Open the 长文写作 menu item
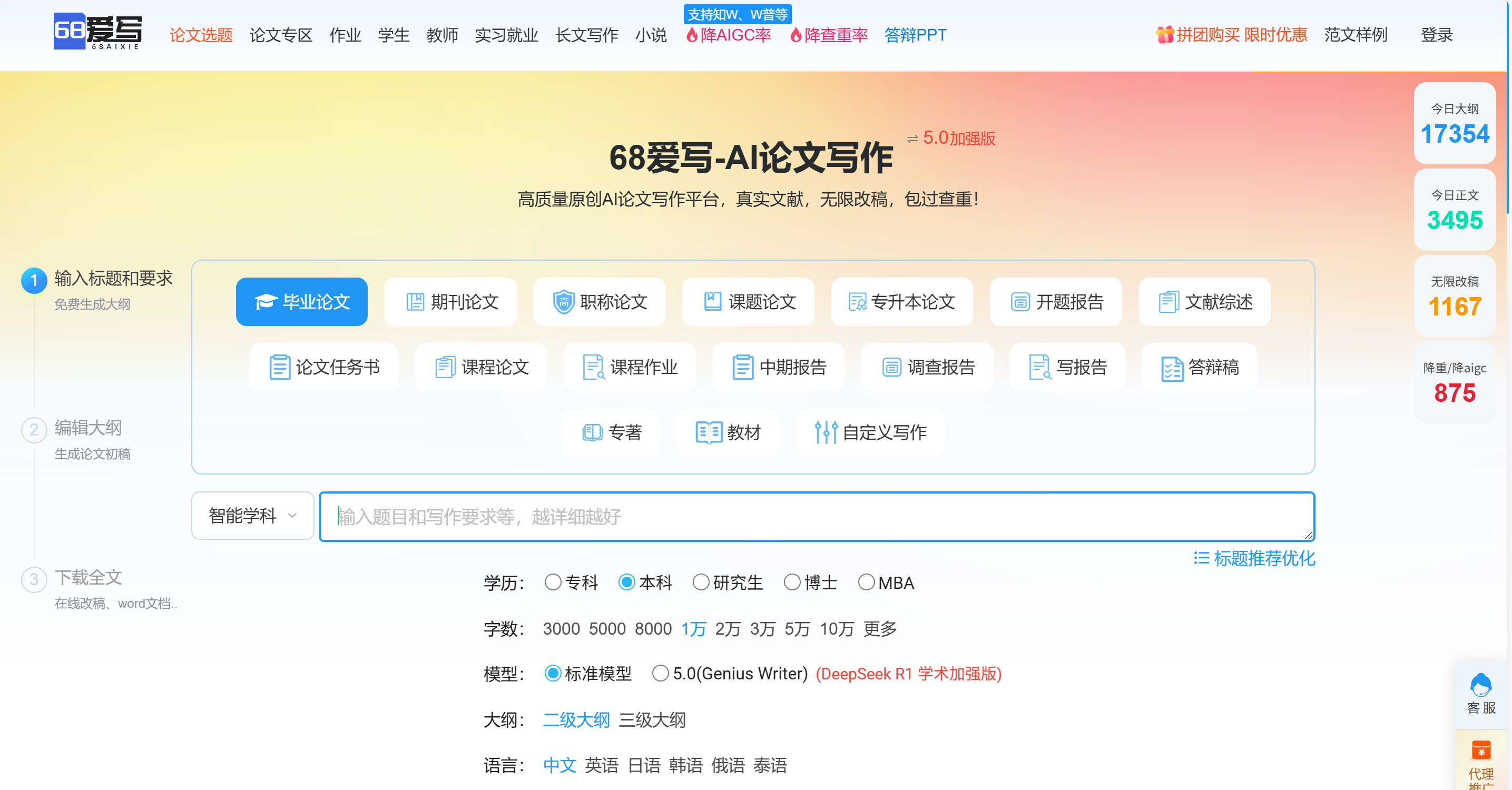1512x790 pixels. tap(587, 35)
